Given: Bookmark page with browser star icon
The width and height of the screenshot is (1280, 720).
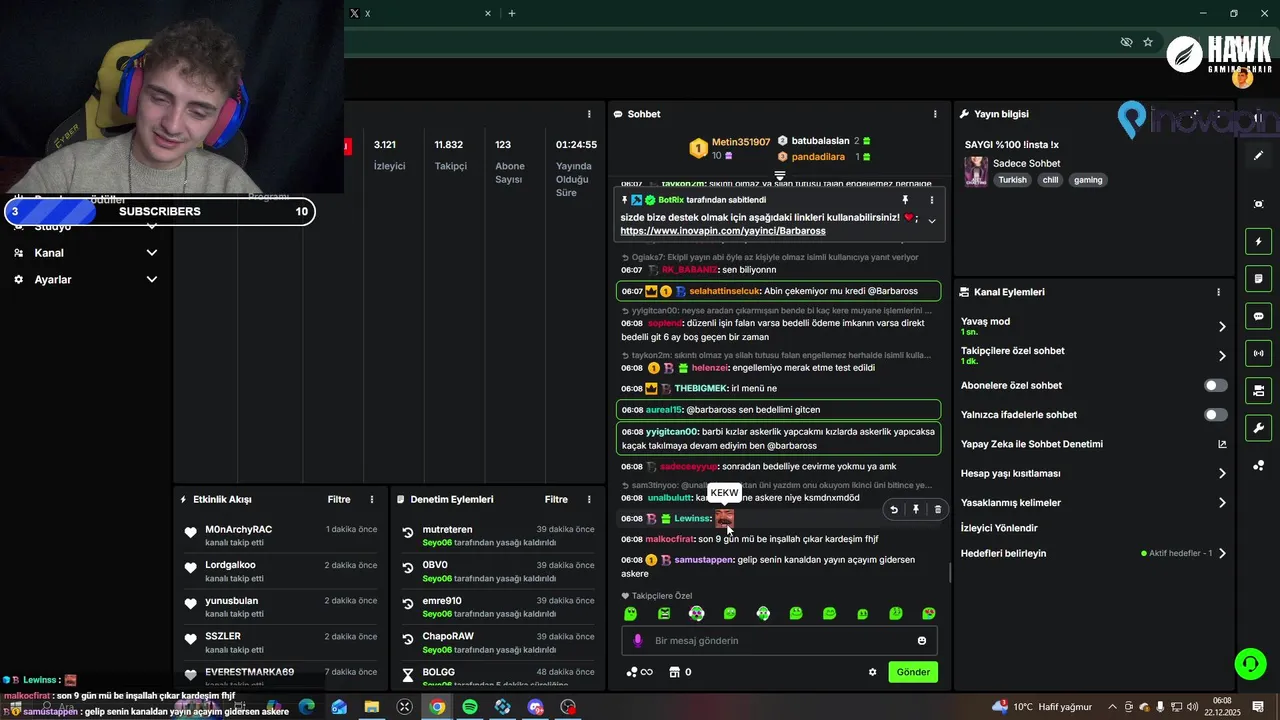Looking at the screenshot, I should click(x=1148, y=42).
